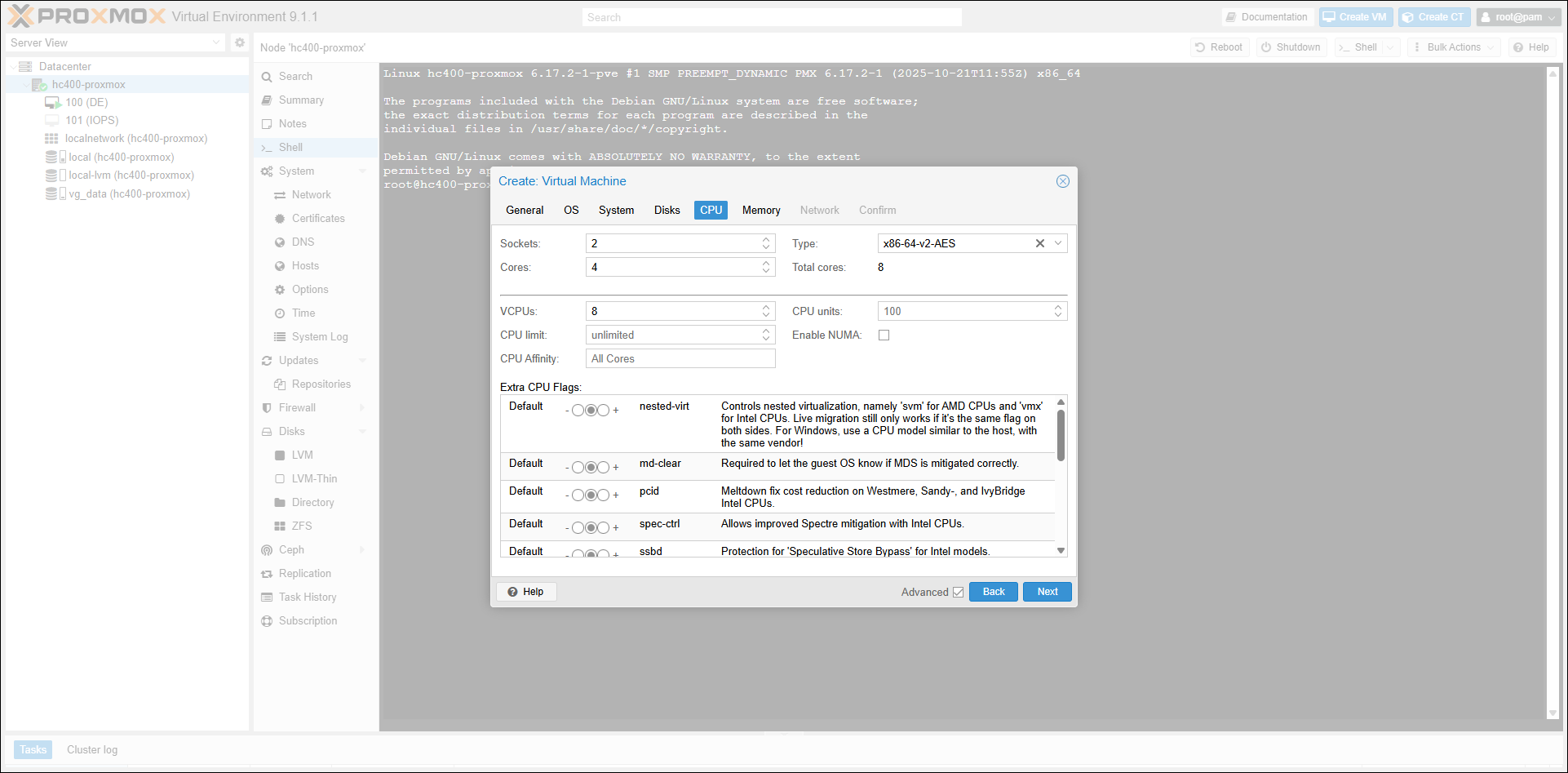This screenshot has width=1568, height=773.
Task: Close the Create Virtual Machine dialog
Action: (1062, 181)
